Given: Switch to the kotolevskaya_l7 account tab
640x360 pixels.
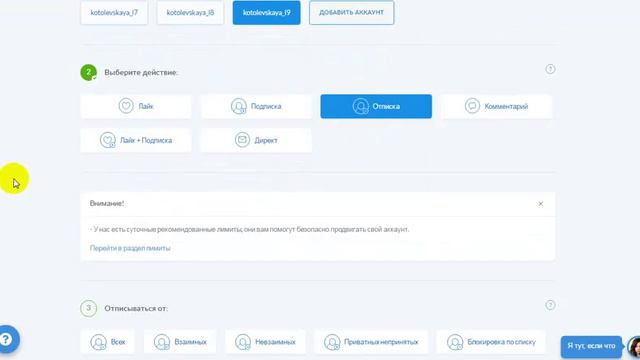Looking at the screenshot, I should [114, 12].
